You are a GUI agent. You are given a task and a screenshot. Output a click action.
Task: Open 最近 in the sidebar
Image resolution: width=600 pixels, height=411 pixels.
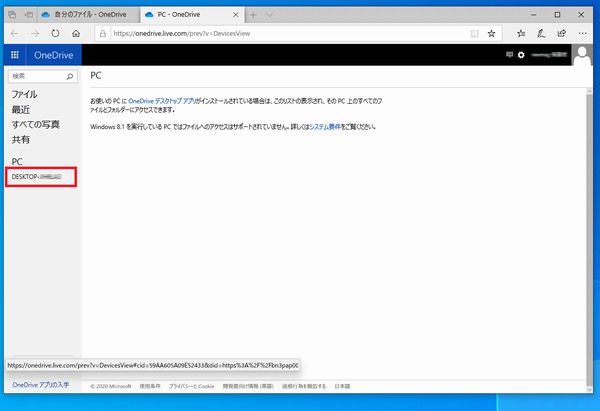point(20,109)
